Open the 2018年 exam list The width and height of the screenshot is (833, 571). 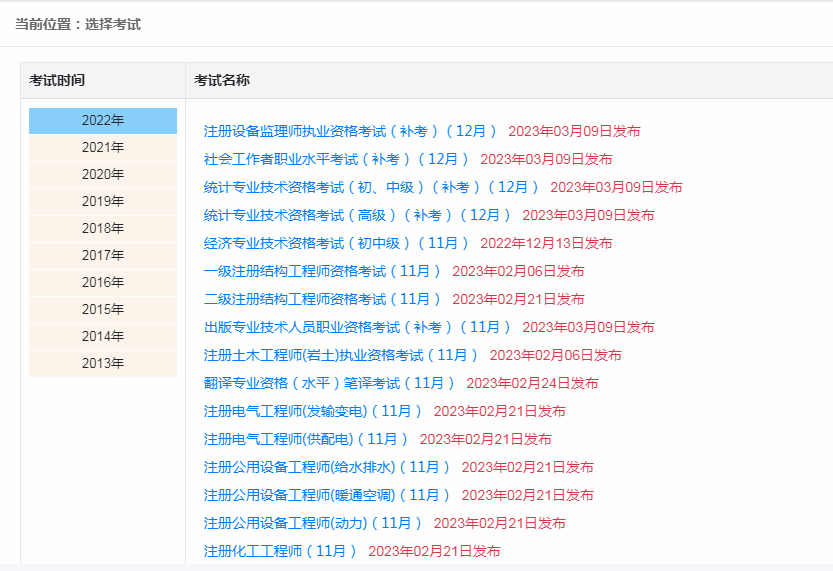pyautogui.click(x=103, y=229)
